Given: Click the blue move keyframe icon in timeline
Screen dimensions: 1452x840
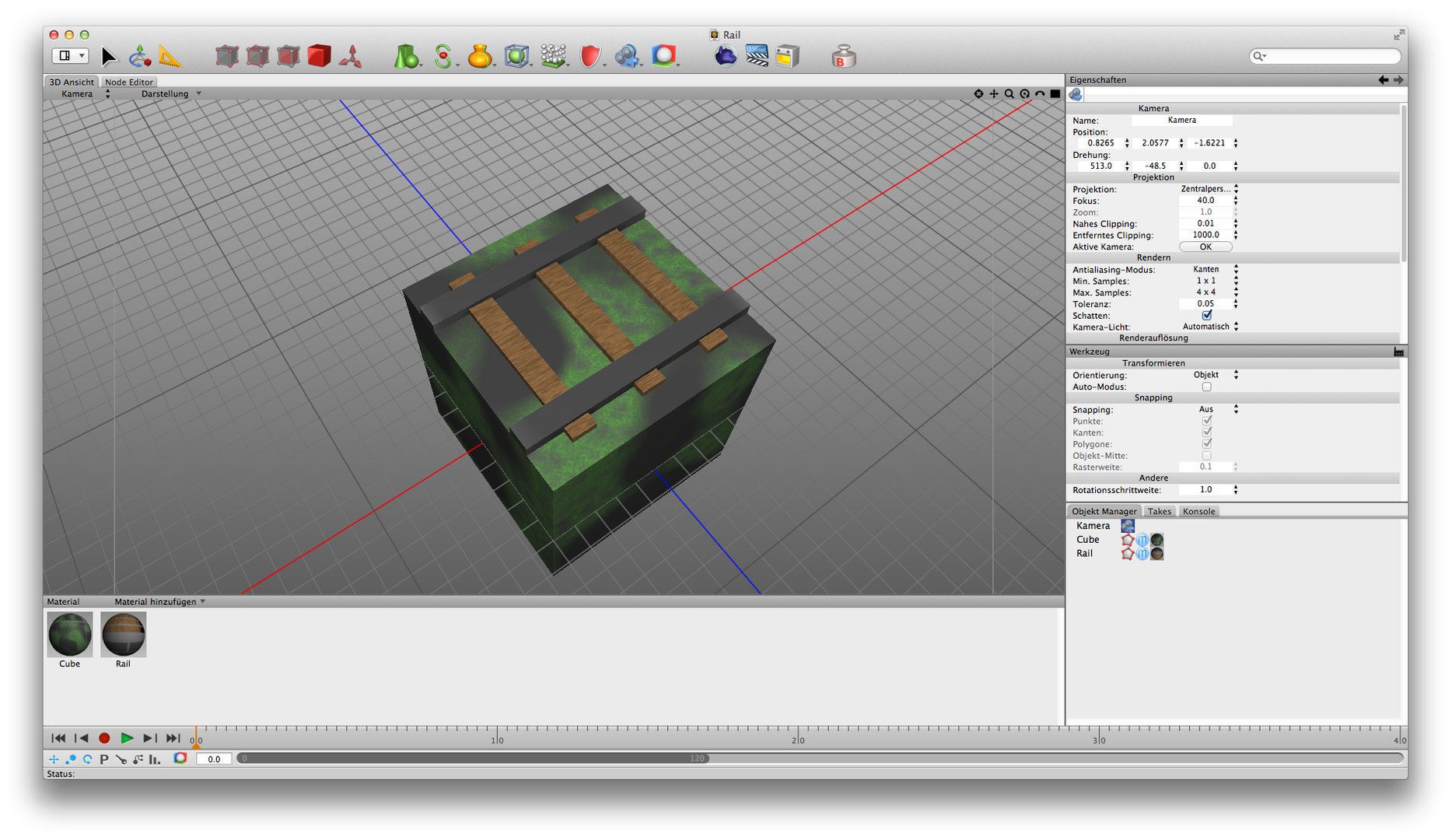Looking at the screenshot, I should (x=54, y=759).
